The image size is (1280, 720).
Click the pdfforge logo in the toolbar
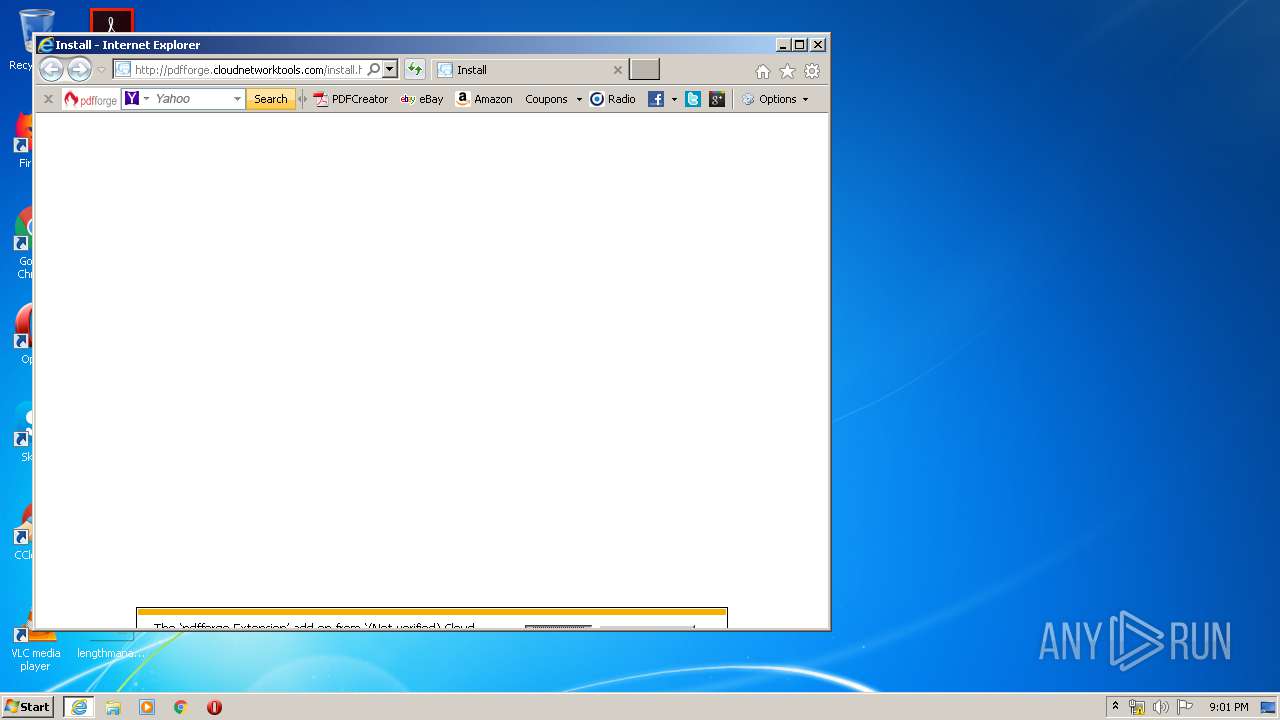(91, 99)
